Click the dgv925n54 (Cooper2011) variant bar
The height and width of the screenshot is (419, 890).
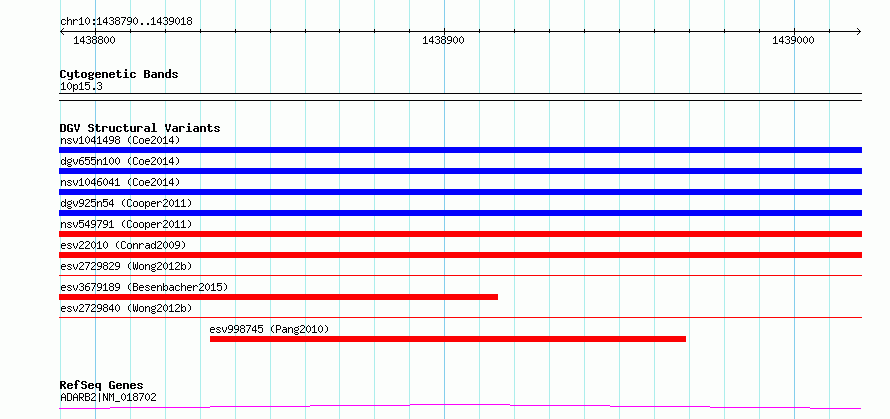click(x=460, y=213)
